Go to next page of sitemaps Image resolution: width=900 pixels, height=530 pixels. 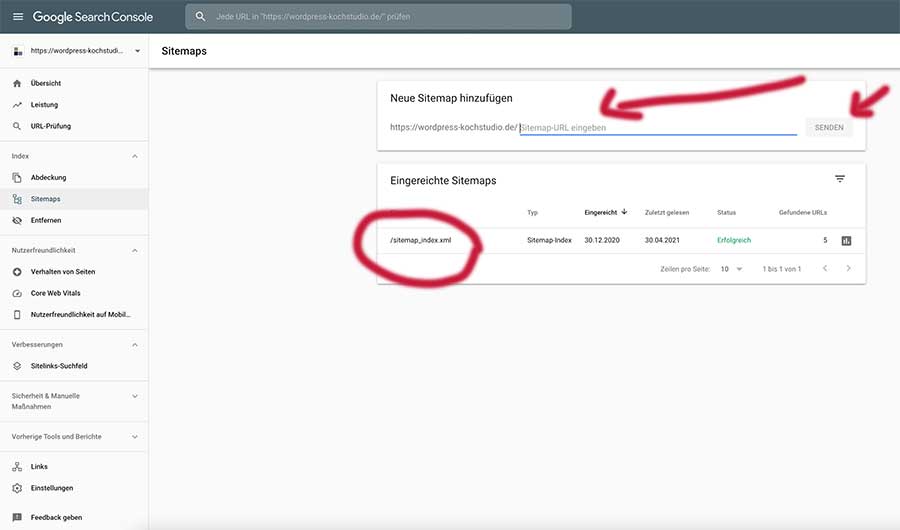click(x=849, y=269)
